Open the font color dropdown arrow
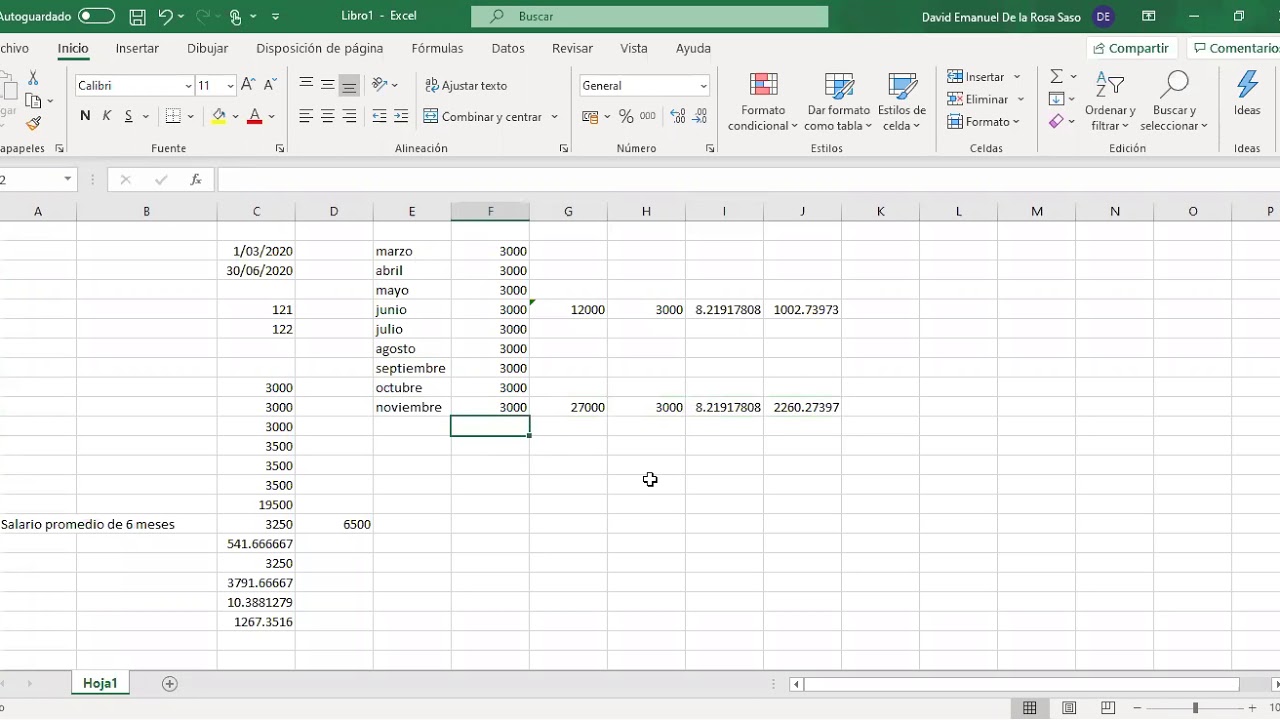This screenshot has width=1280, height=720. click(271, 117)
